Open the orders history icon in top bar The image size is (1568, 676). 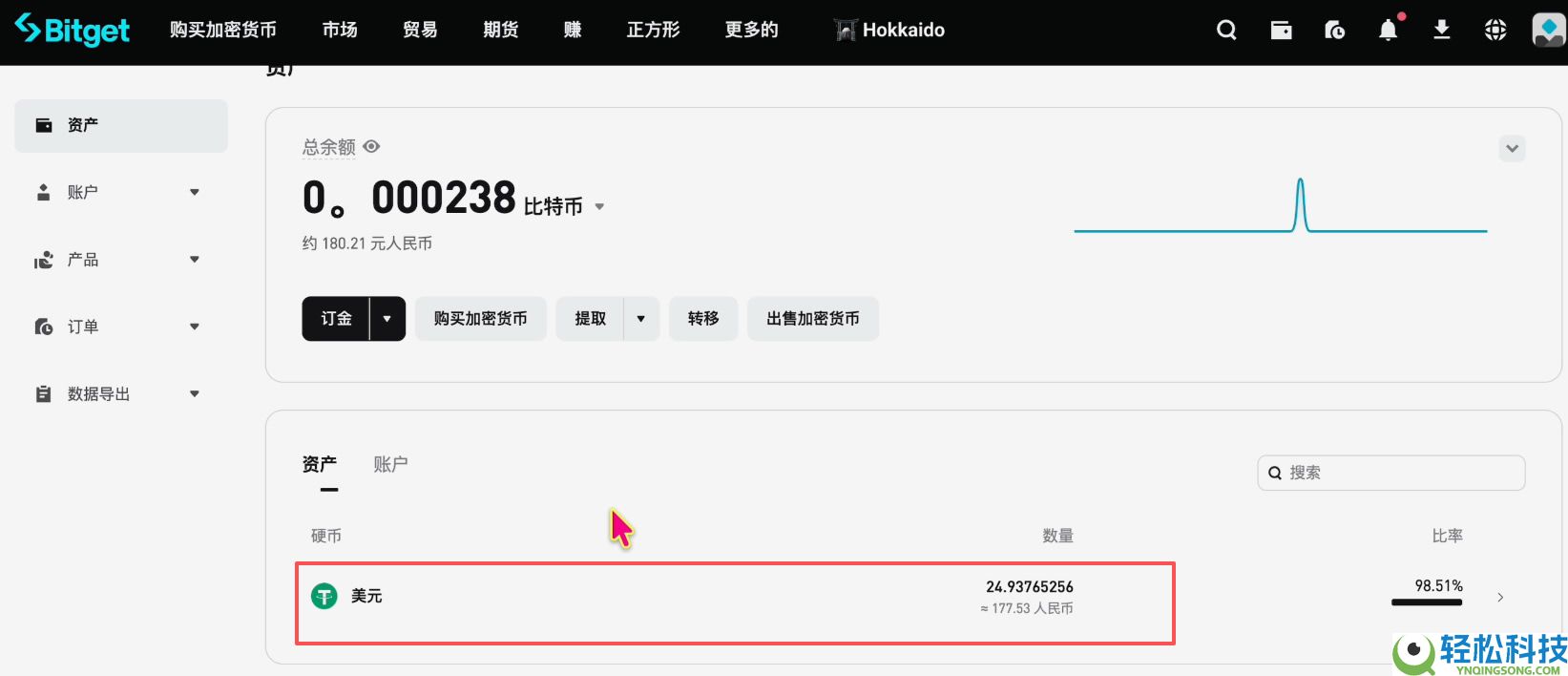pos(1335,31)
